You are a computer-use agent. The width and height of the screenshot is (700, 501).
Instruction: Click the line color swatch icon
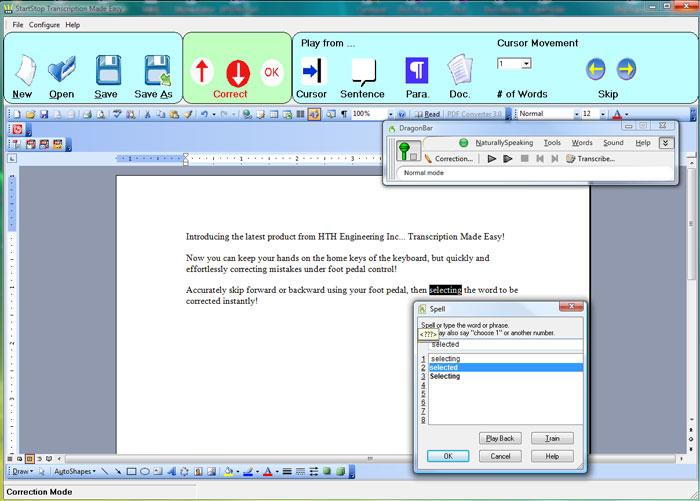pyautogui.click(x=248, y=472)
